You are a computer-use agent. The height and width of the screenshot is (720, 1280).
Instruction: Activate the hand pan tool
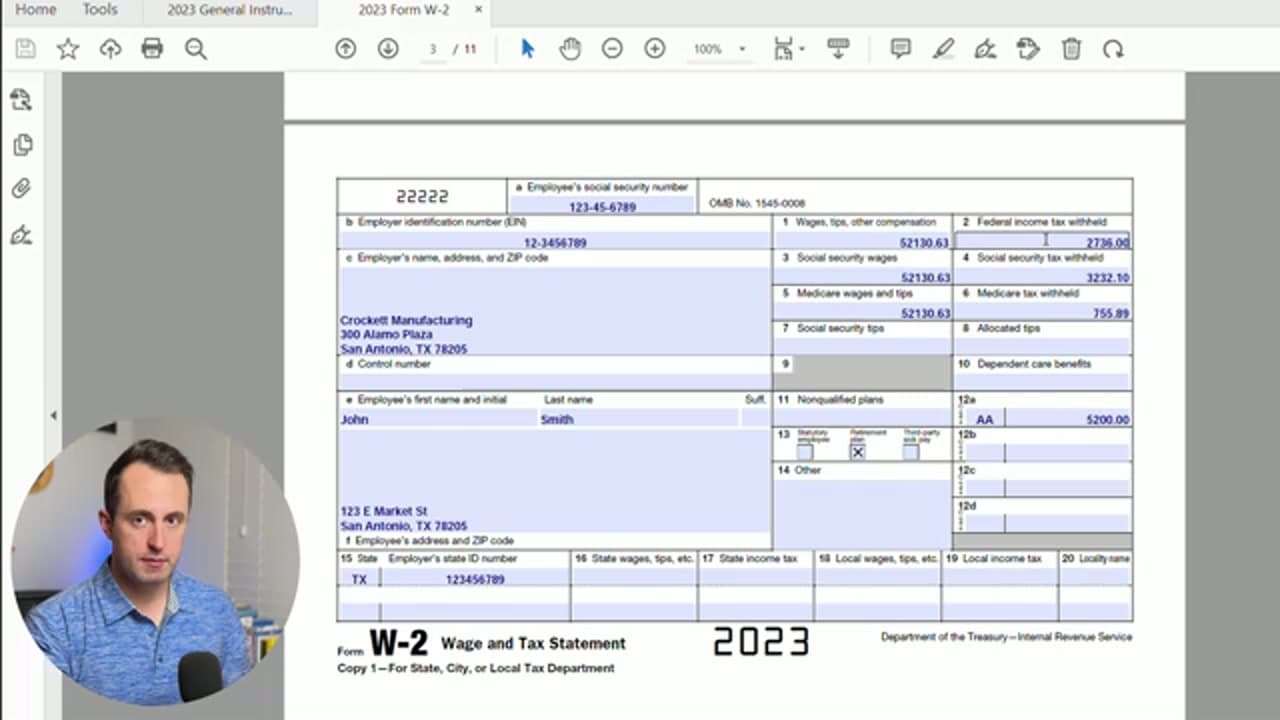(570, 49)
